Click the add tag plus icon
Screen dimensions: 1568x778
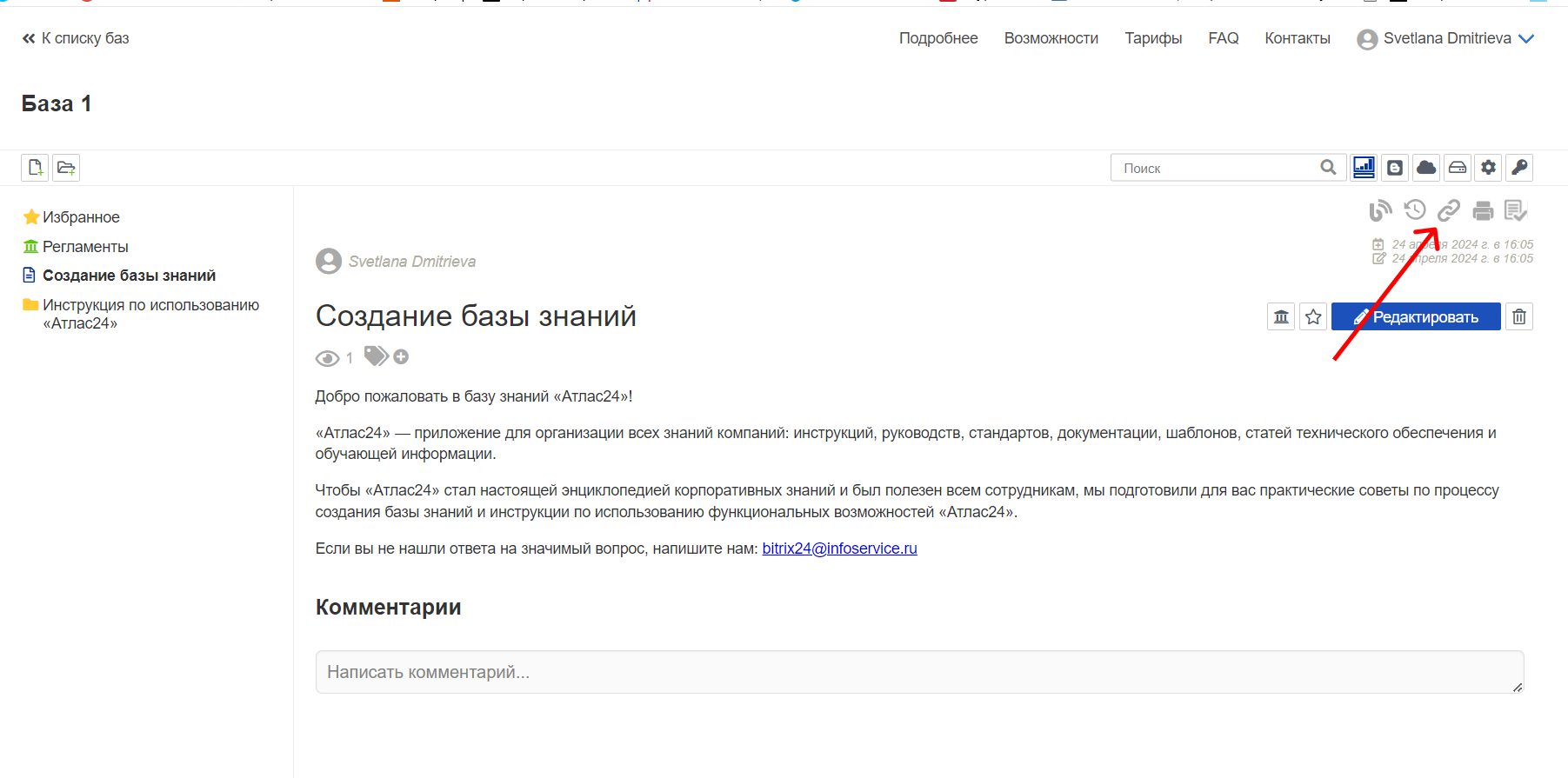click(401, 356)
